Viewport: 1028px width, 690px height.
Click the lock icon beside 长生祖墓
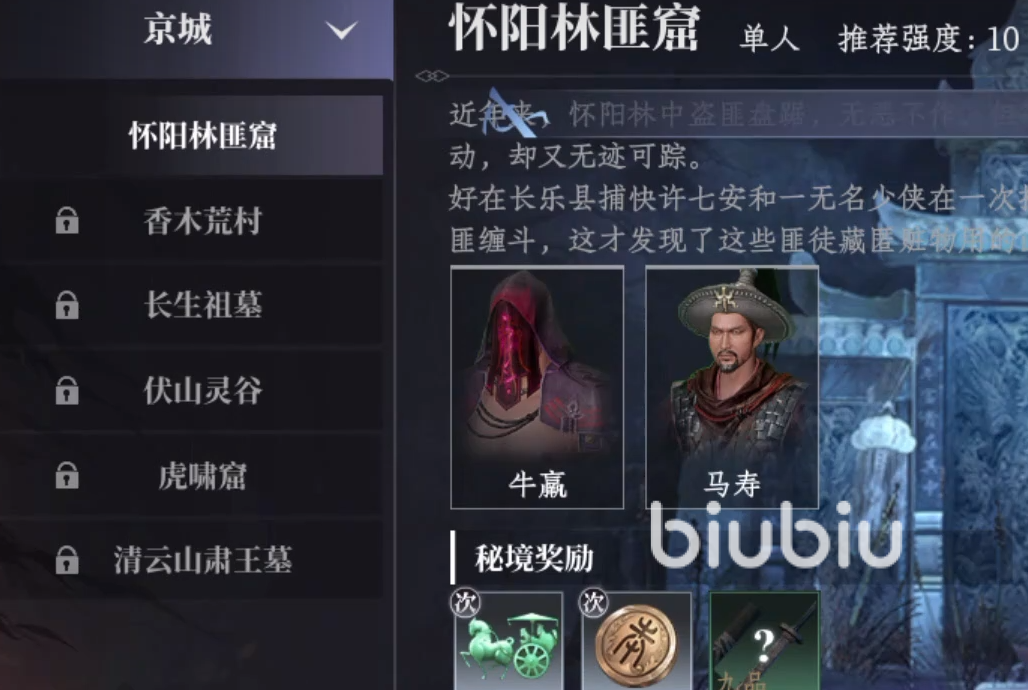pos(67,305)
